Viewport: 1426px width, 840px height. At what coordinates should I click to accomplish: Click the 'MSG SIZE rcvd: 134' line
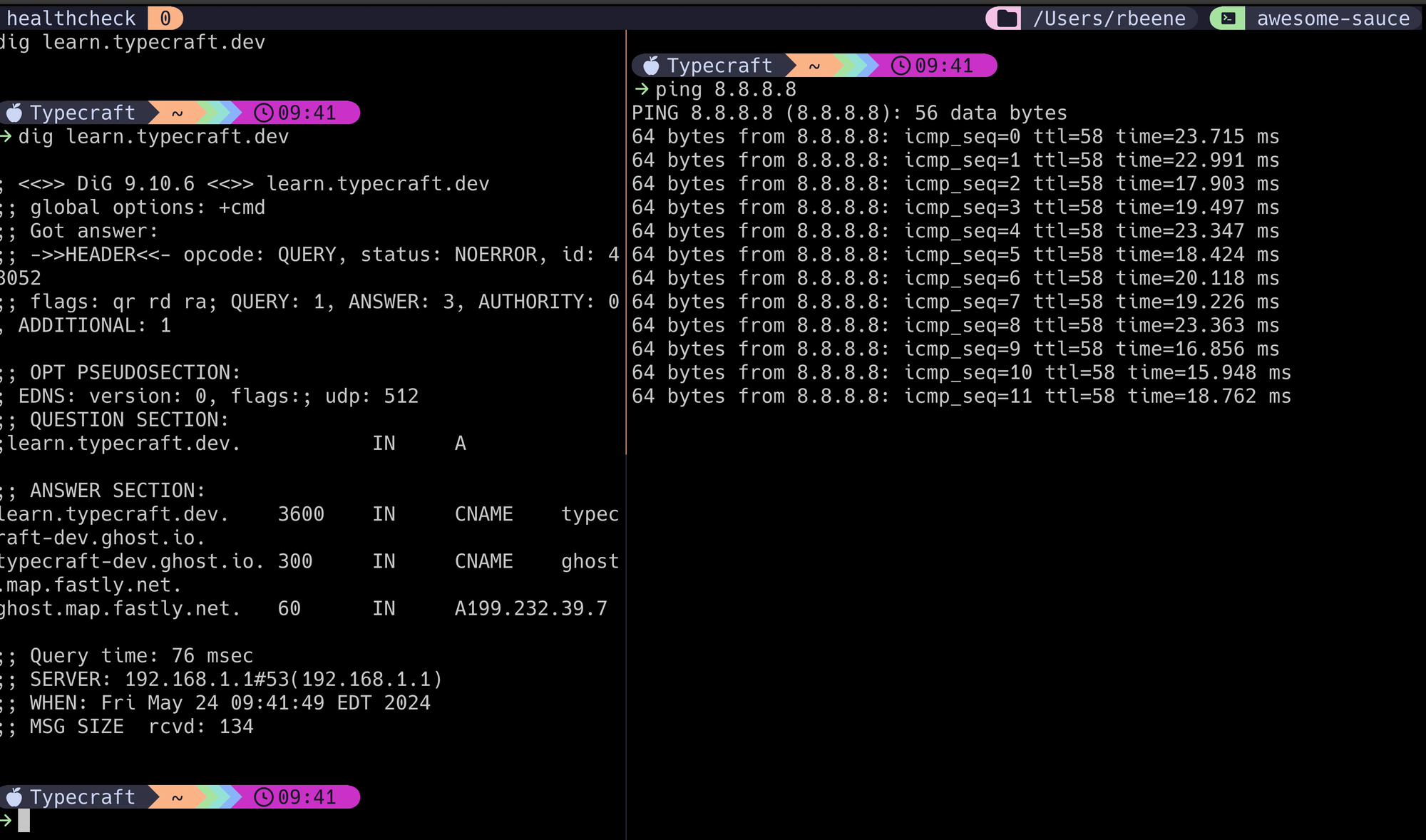[127, 725]
